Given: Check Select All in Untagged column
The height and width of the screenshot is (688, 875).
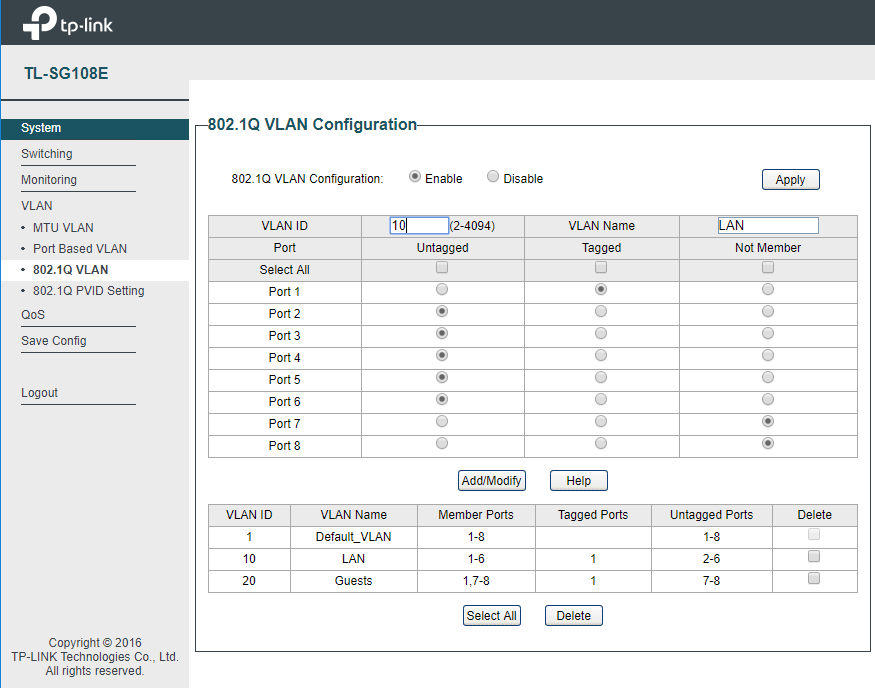Looking at the screenshot, I should [442, 268].
